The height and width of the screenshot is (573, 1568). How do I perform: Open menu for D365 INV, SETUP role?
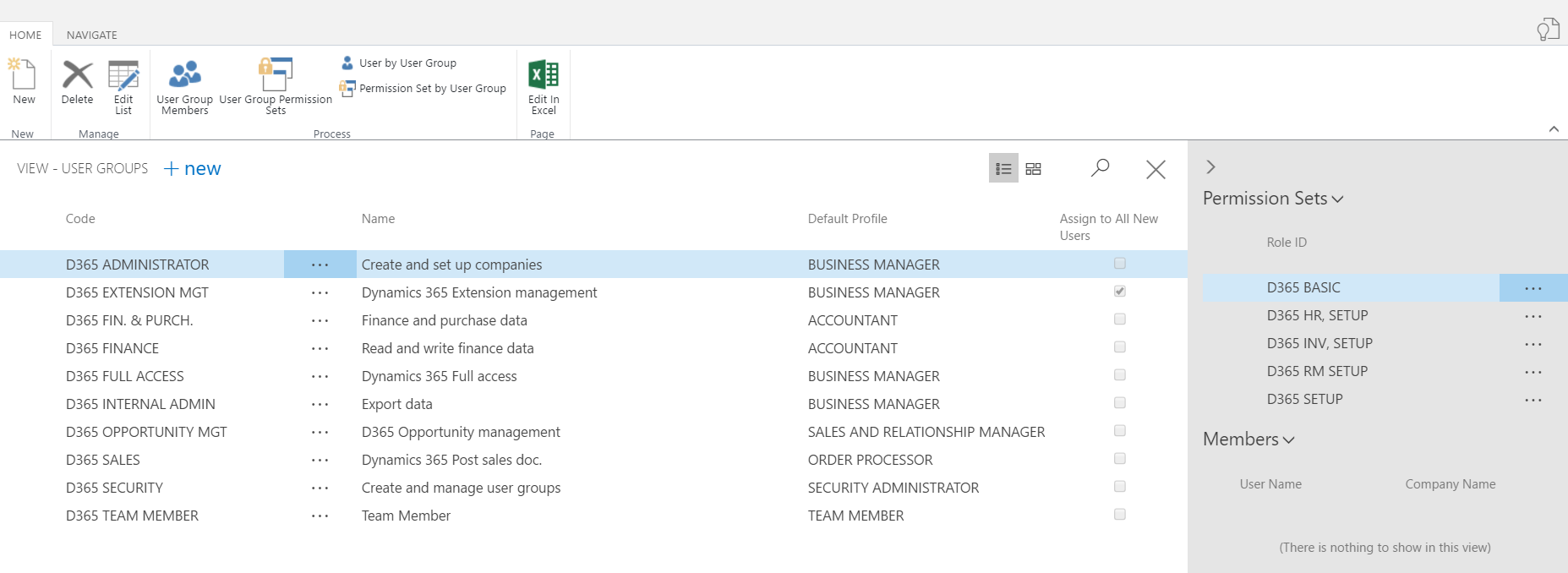[x=1533, y=344]
